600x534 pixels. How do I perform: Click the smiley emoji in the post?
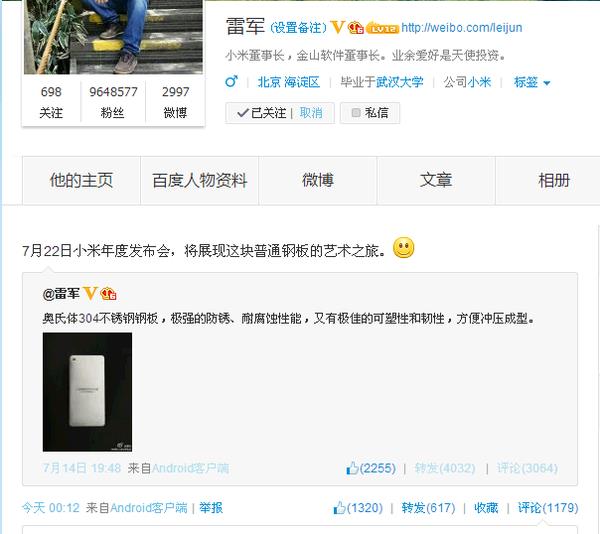tap(403, 247)
